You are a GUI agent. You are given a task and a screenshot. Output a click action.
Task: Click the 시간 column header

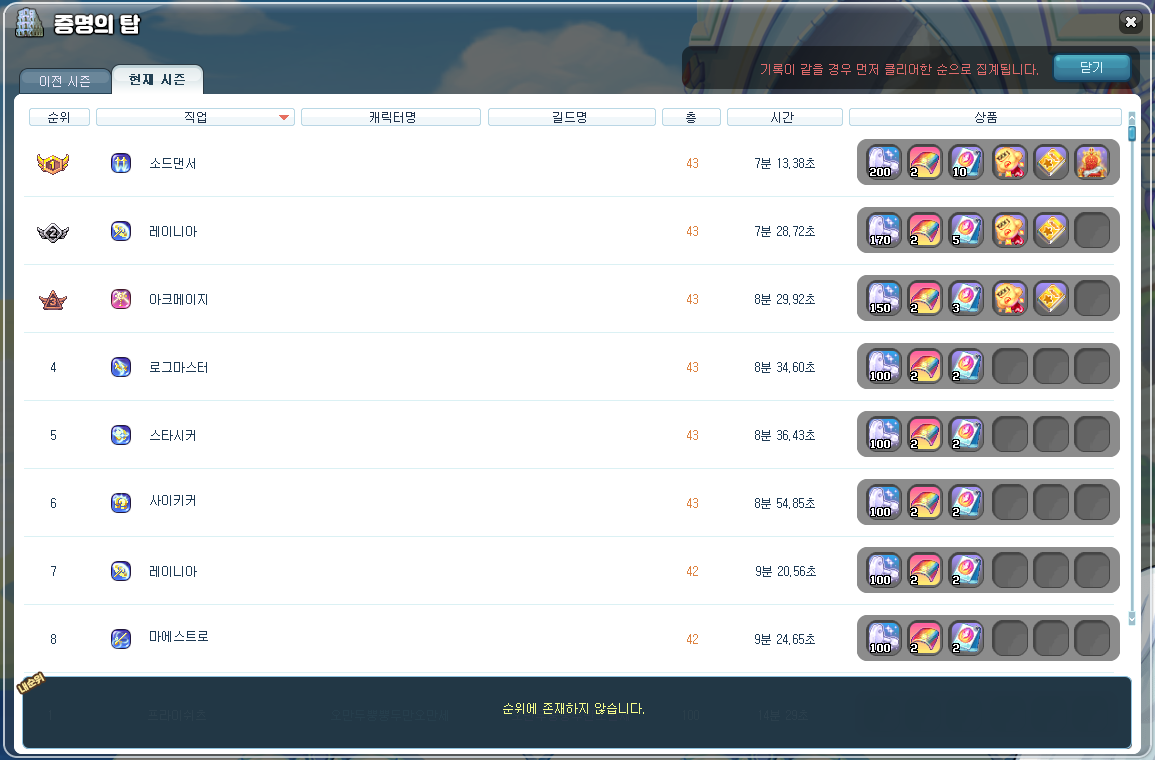click(x=784, y=117)
